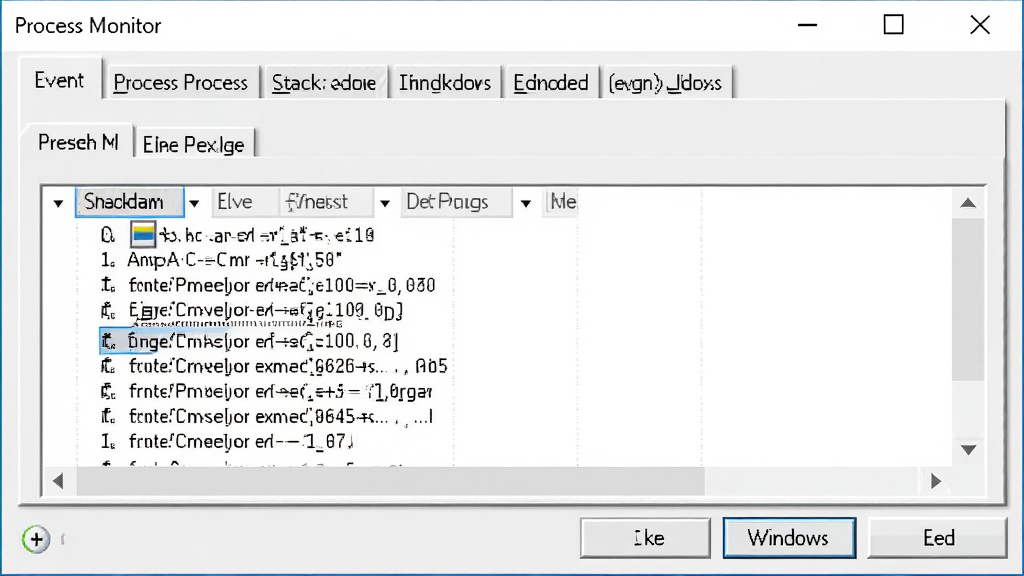Select the row containing exmec 0645
The height and width of the screenshot is (576, 1024).
(266, 416)
